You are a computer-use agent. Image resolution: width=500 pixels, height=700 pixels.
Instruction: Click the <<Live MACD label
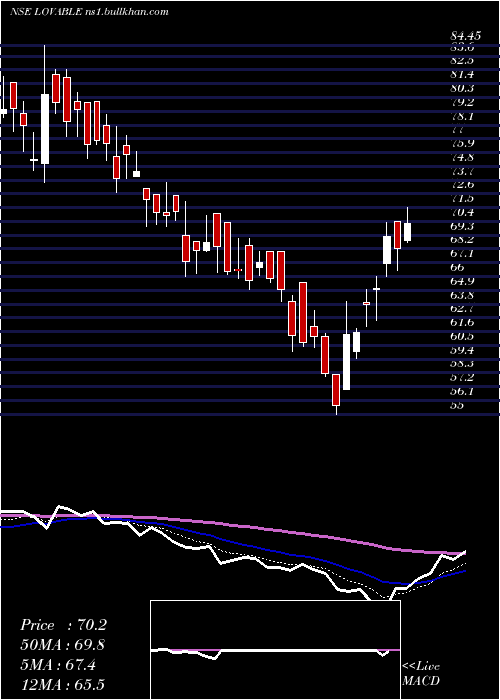click(x=421, y=673)
